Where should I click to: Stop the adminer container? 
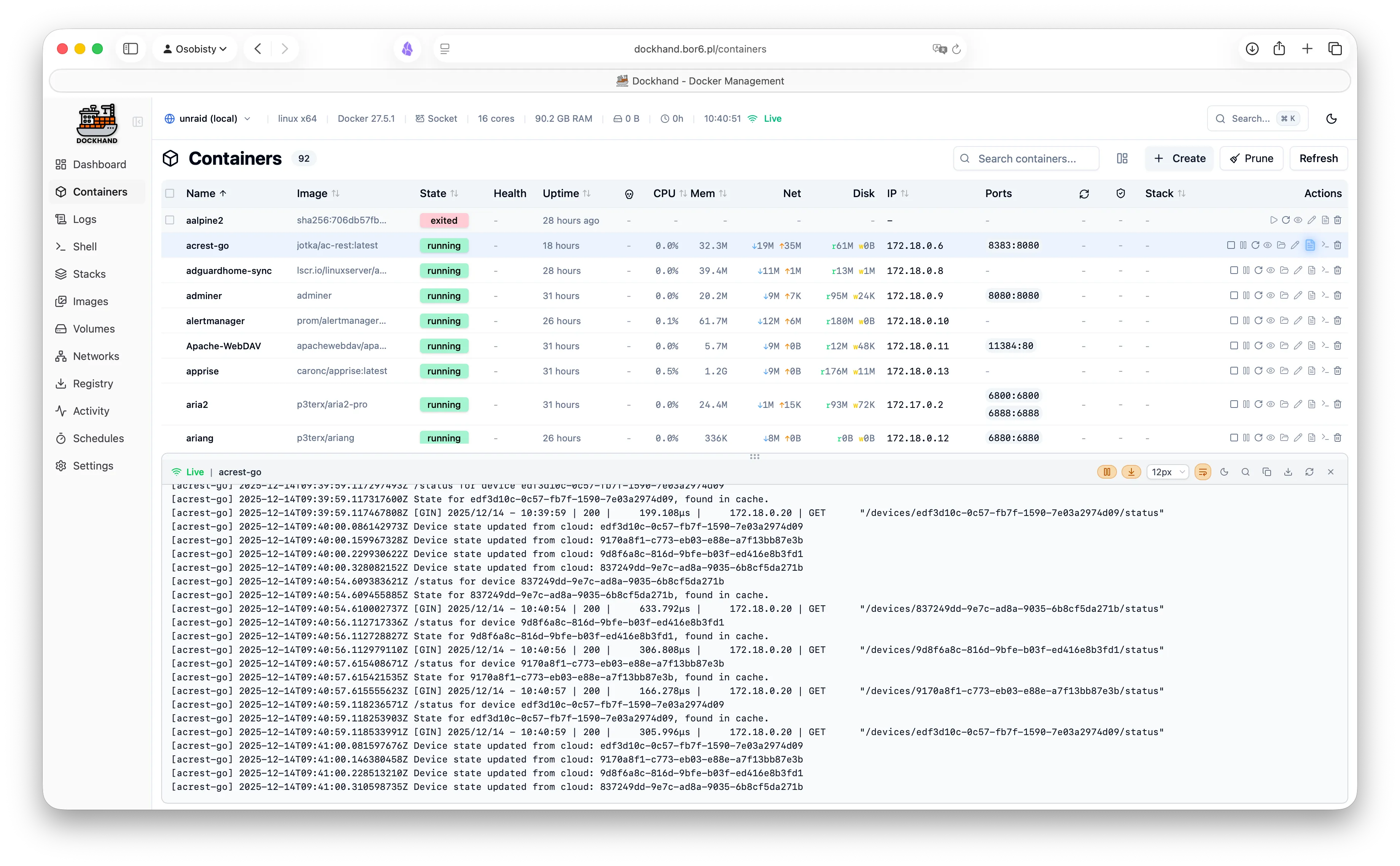pyautogui.click(x=1234, y=296)
